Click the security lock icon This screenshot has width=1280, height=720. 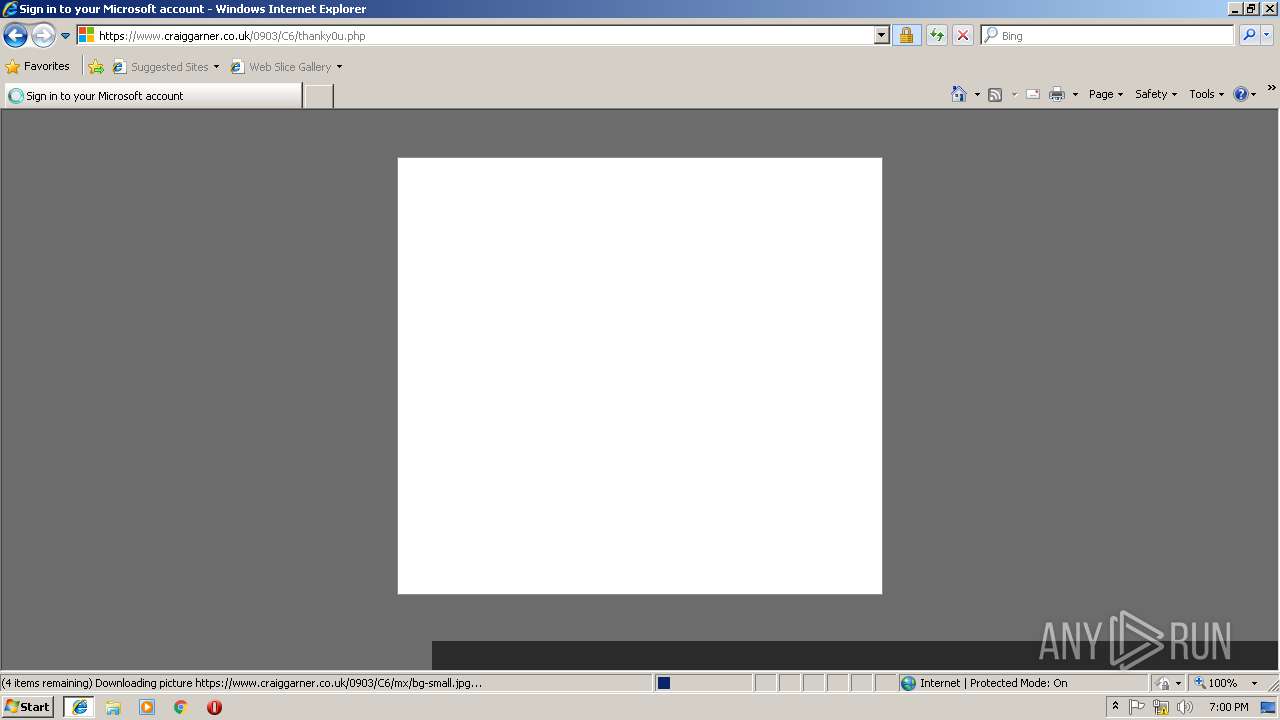pyautogui.click(x=906, y=35)
